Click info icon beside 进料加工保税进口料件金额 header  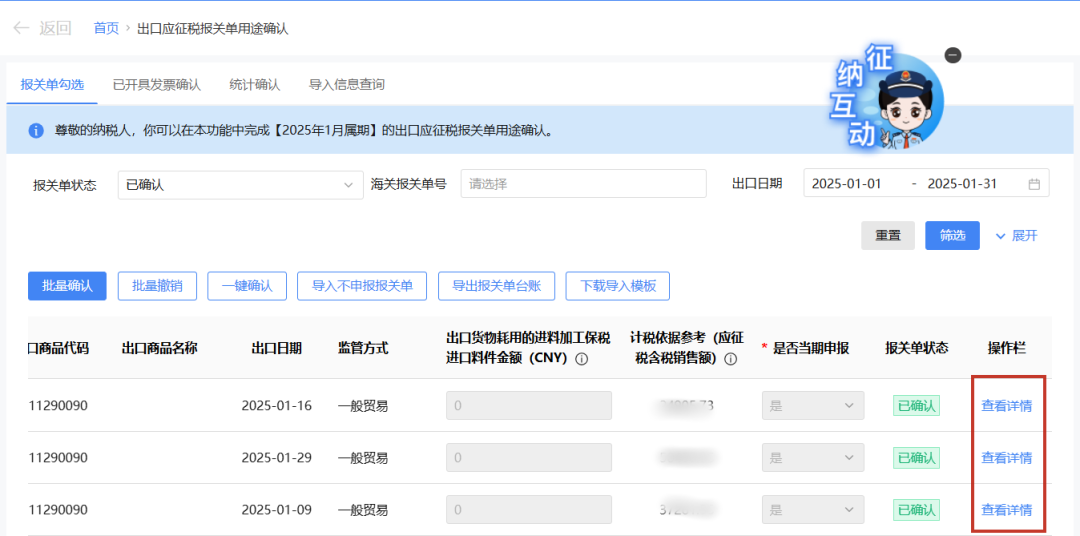coord(581,359)
